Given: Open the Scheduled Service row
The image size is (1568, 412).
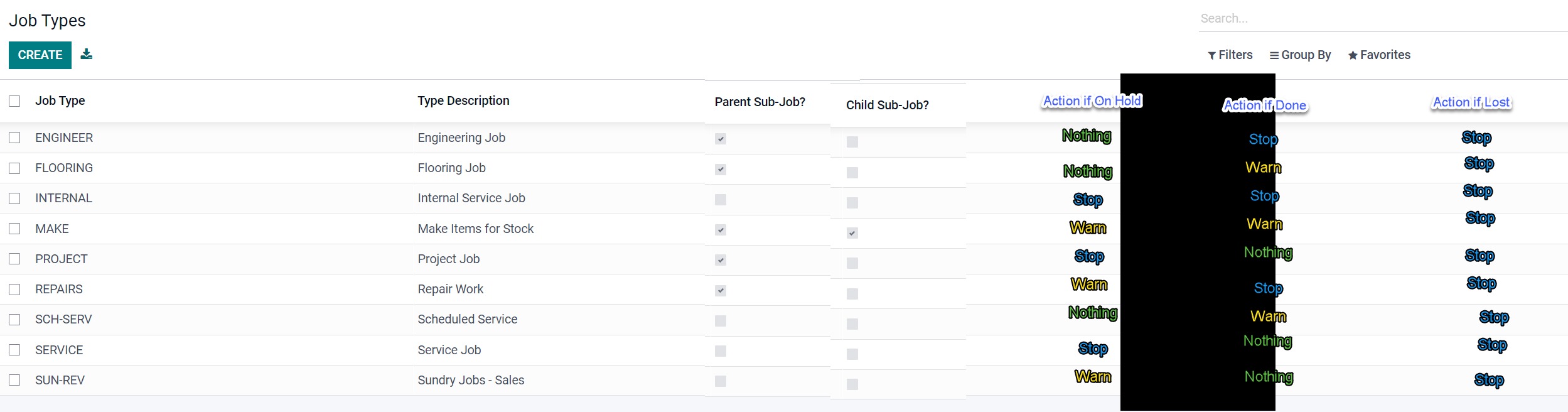Looking at the screenshot, I should 468,319.
